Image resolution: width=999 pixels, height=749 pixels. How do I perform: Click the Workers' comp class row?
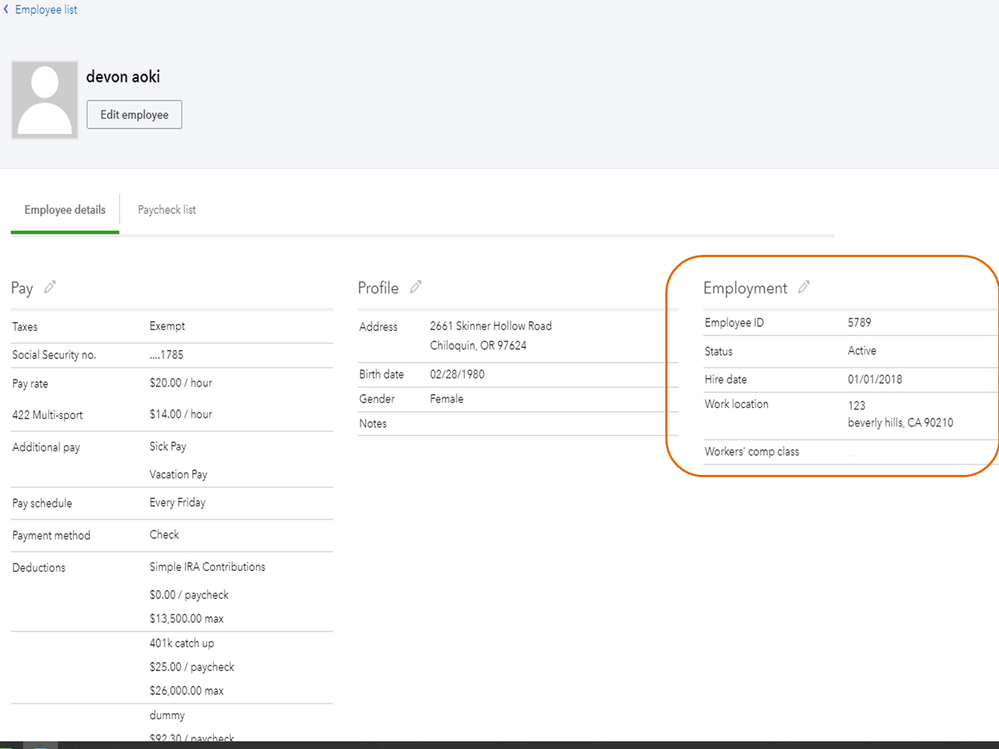tap(752, 452)
